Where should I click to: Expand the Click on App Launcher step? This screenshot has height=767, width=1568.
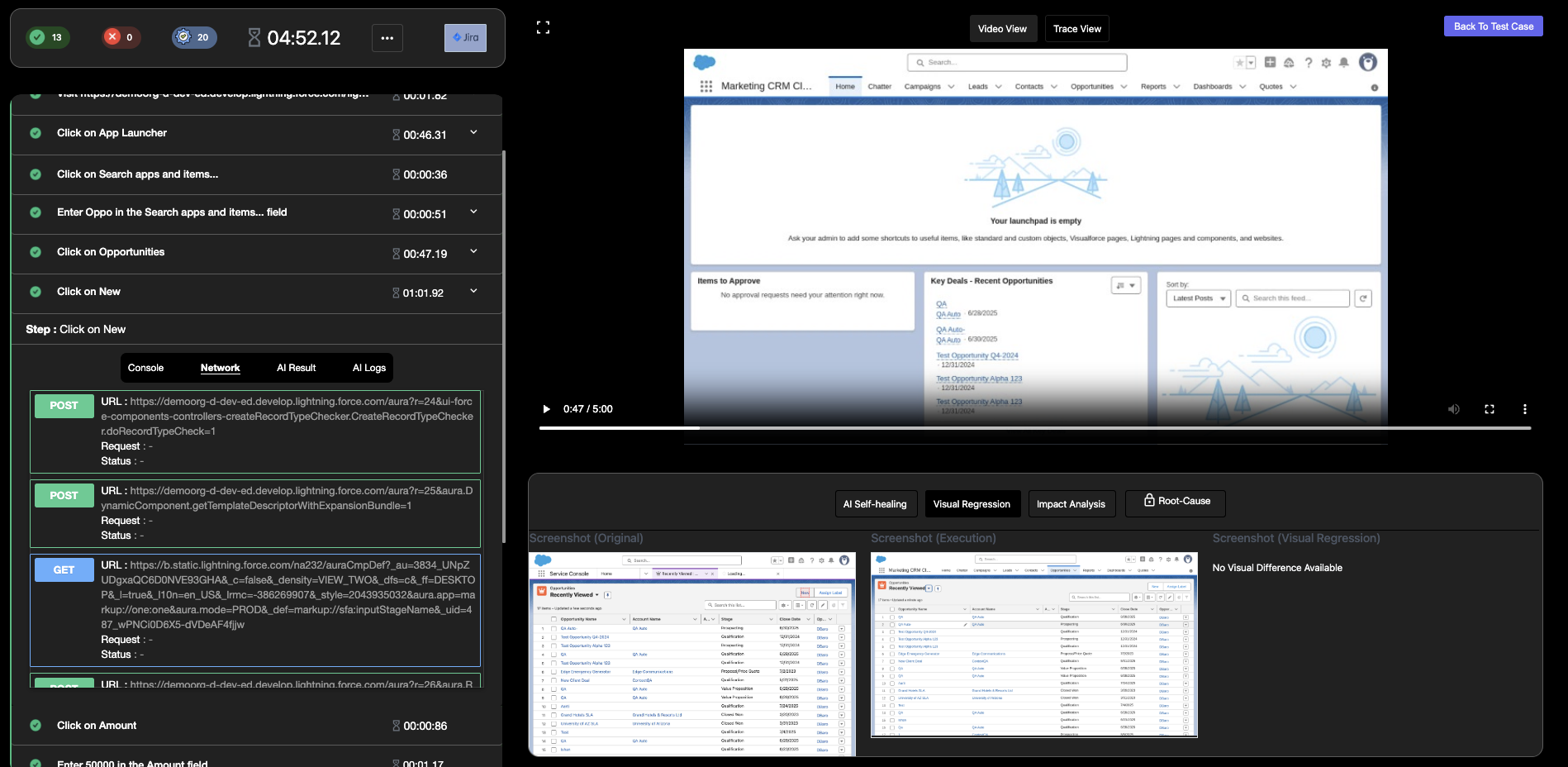[x=473, y=132]
